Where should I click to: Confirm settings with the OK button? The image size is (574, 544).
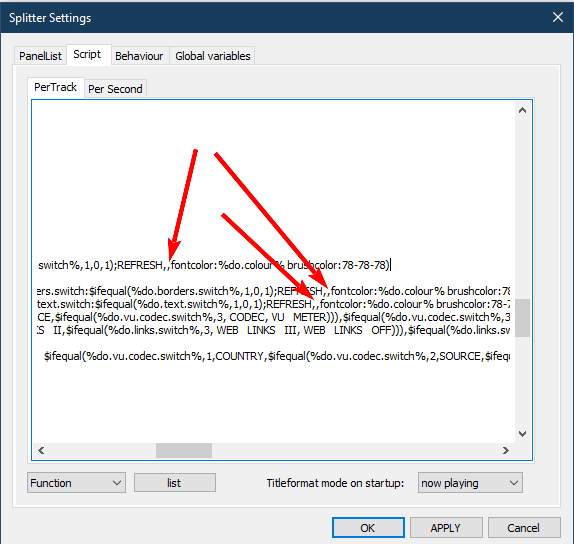(x=368, y=528)
